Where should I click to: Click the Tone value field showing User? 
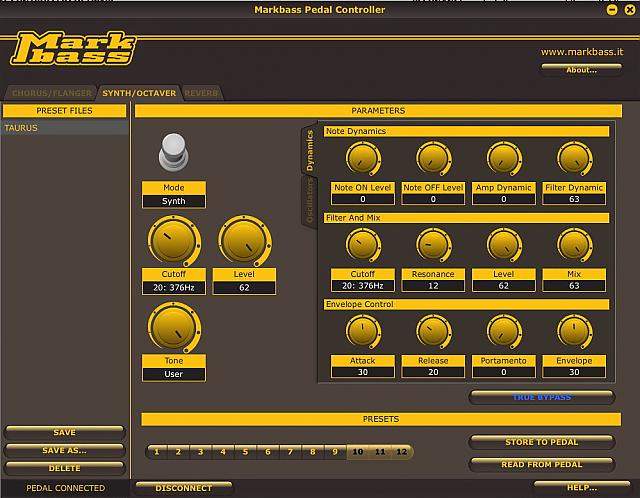point(173,374)
